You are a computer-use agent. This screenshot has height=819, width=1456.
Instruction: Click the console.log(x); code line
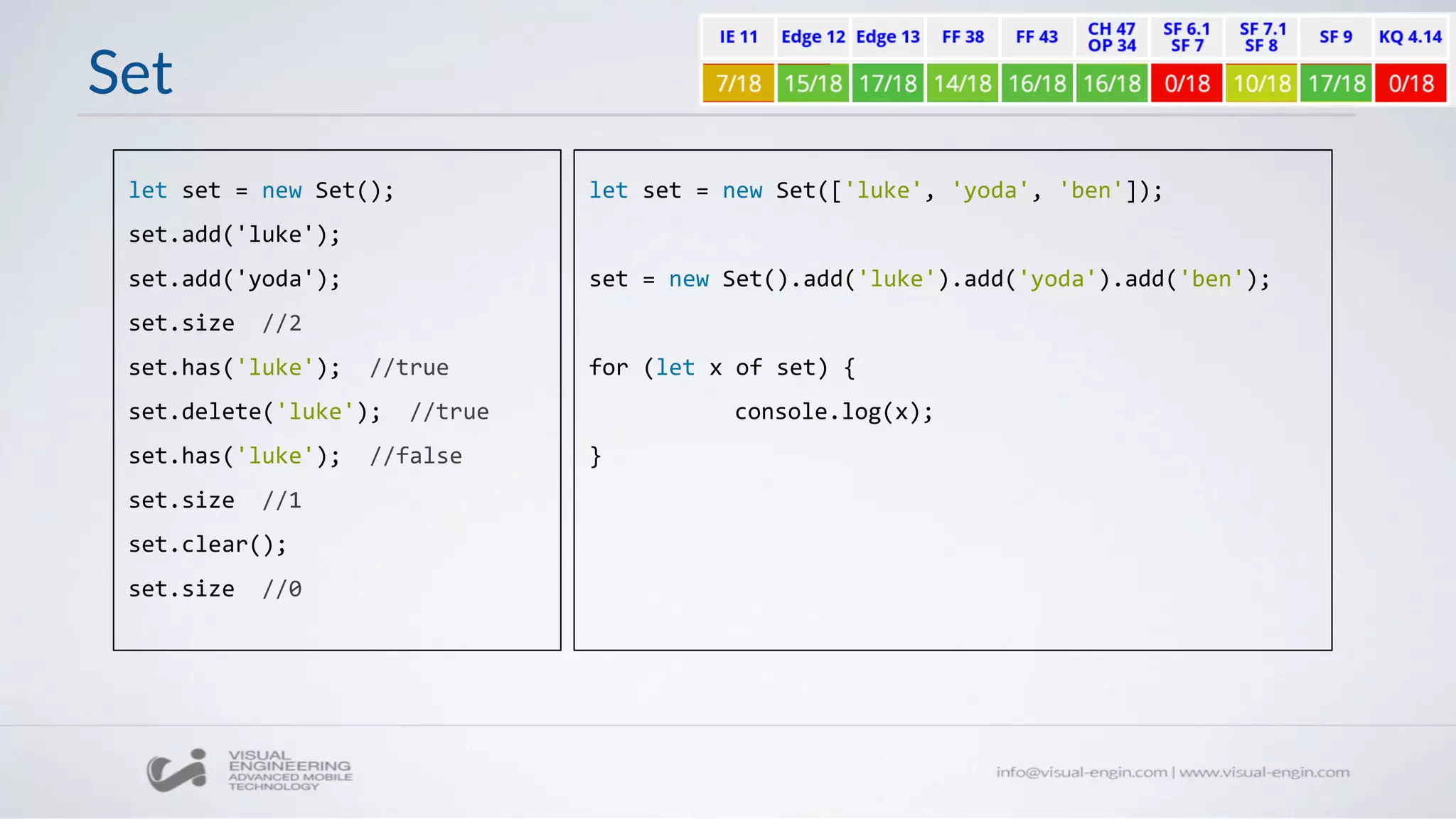(833, 412)
